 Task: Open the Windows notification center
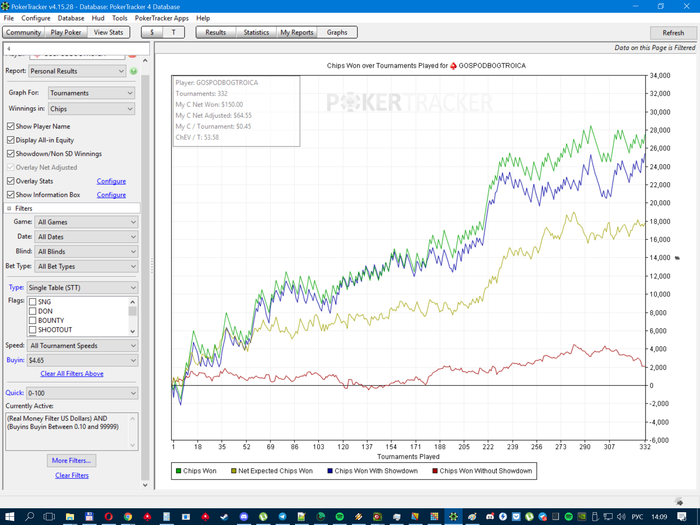[x=682, y=517]
